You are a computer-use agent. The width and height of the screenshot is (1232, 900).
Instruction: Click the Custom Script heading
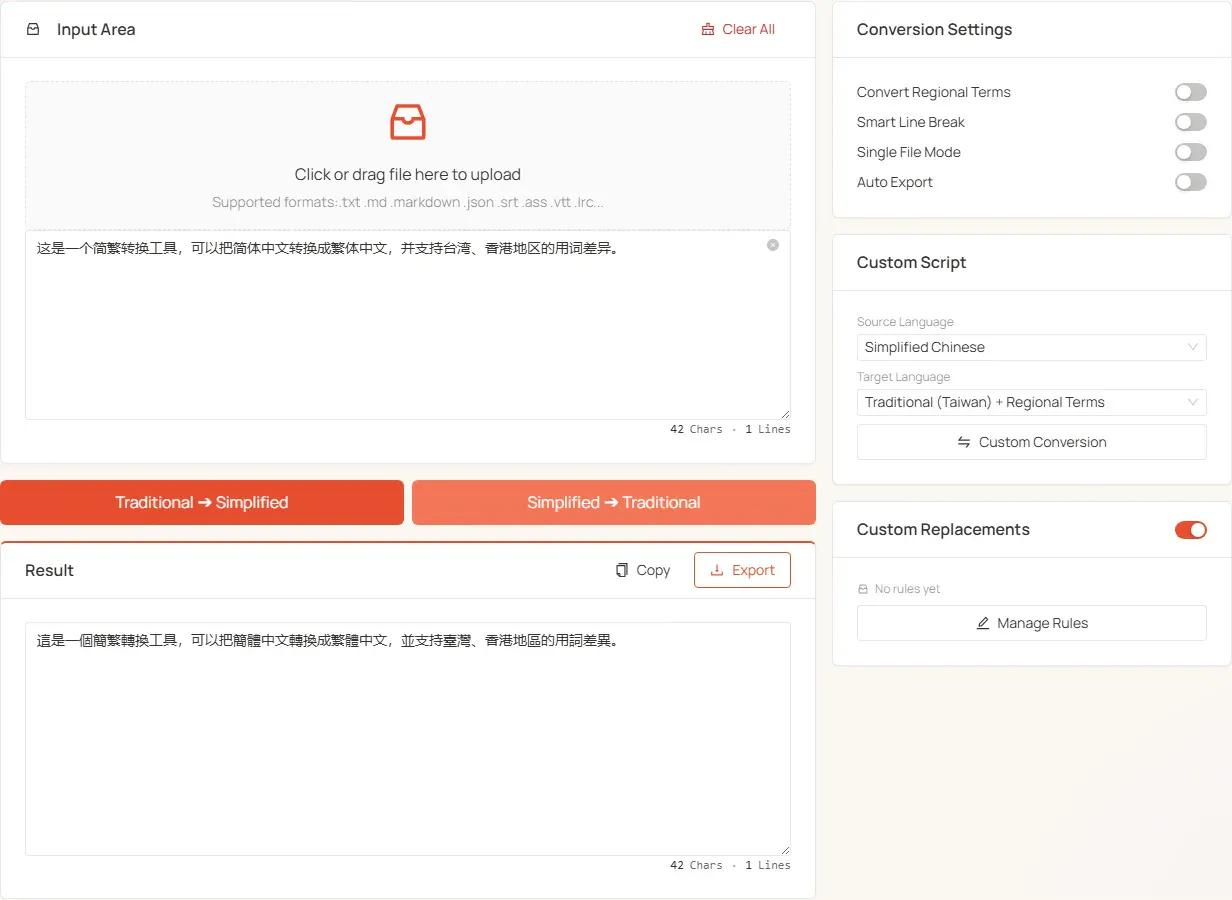coord(911,262)
